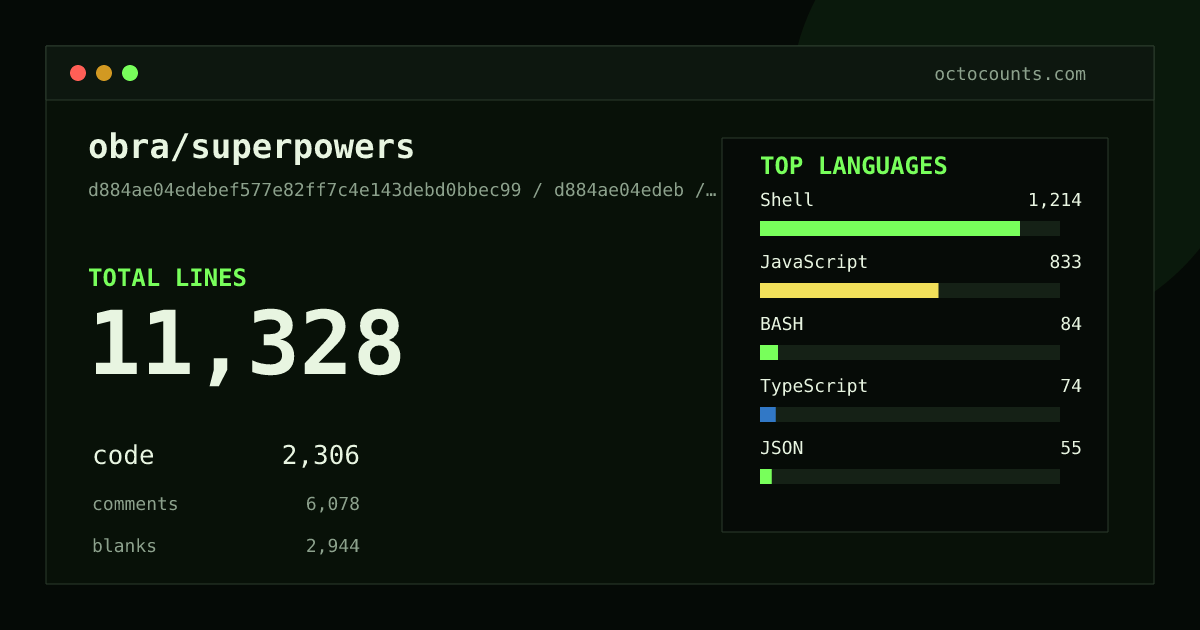The height and width of the screenshot is (630, 1200).
Task: Click the 11,328 total lines number
Action: click(247, 345)
